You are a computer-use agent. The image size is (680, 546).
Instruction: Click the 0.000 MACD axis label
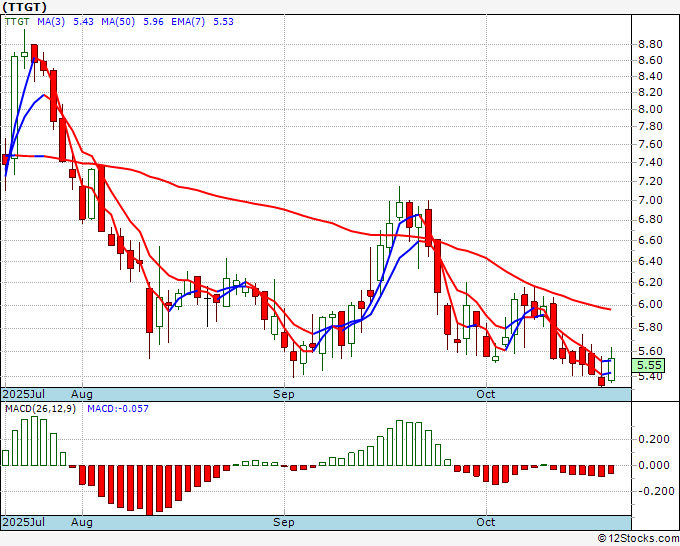(654, 465)
